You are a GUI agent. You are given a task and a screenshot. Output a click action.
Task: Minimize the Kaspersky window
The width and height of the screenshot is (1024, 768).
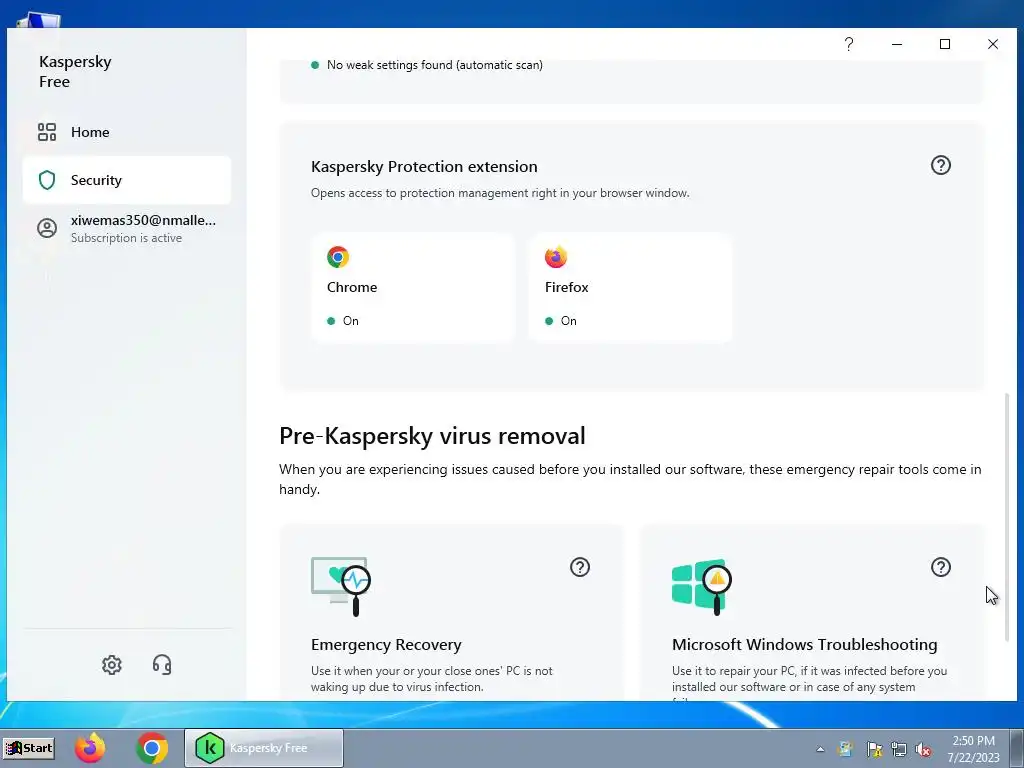(897, 44)
